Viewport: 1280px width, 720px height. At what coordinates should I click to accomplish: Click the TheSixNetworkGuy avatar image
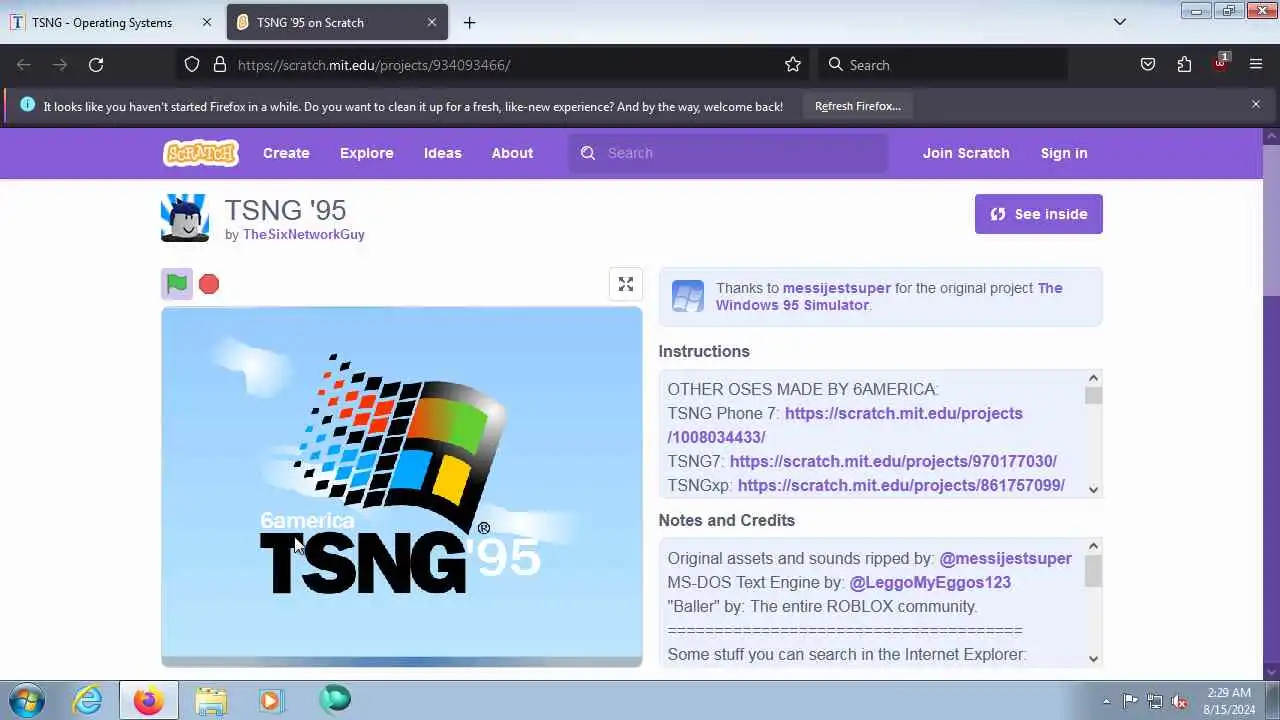(x=185, y=218)
